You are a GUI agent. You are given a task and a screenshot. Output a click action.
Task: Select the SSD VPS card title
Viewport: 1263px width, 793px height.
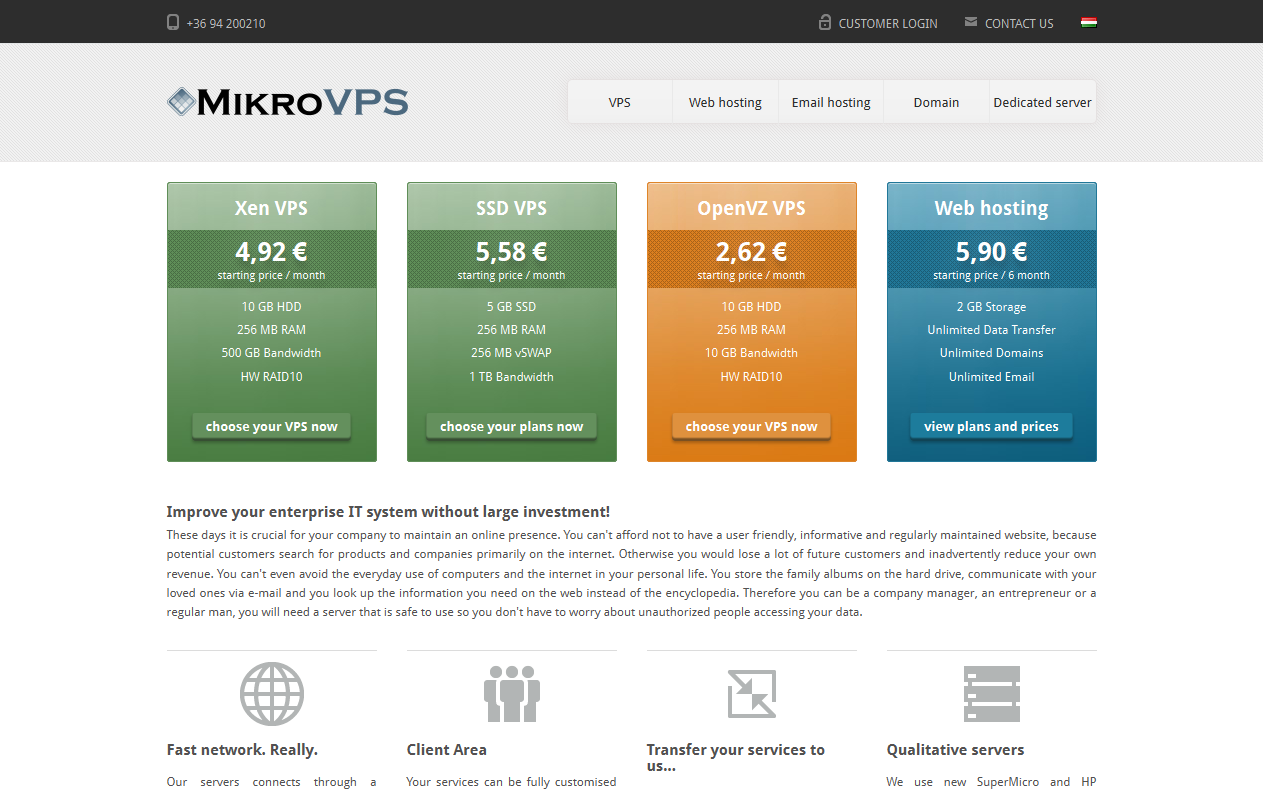click(512, 208)
